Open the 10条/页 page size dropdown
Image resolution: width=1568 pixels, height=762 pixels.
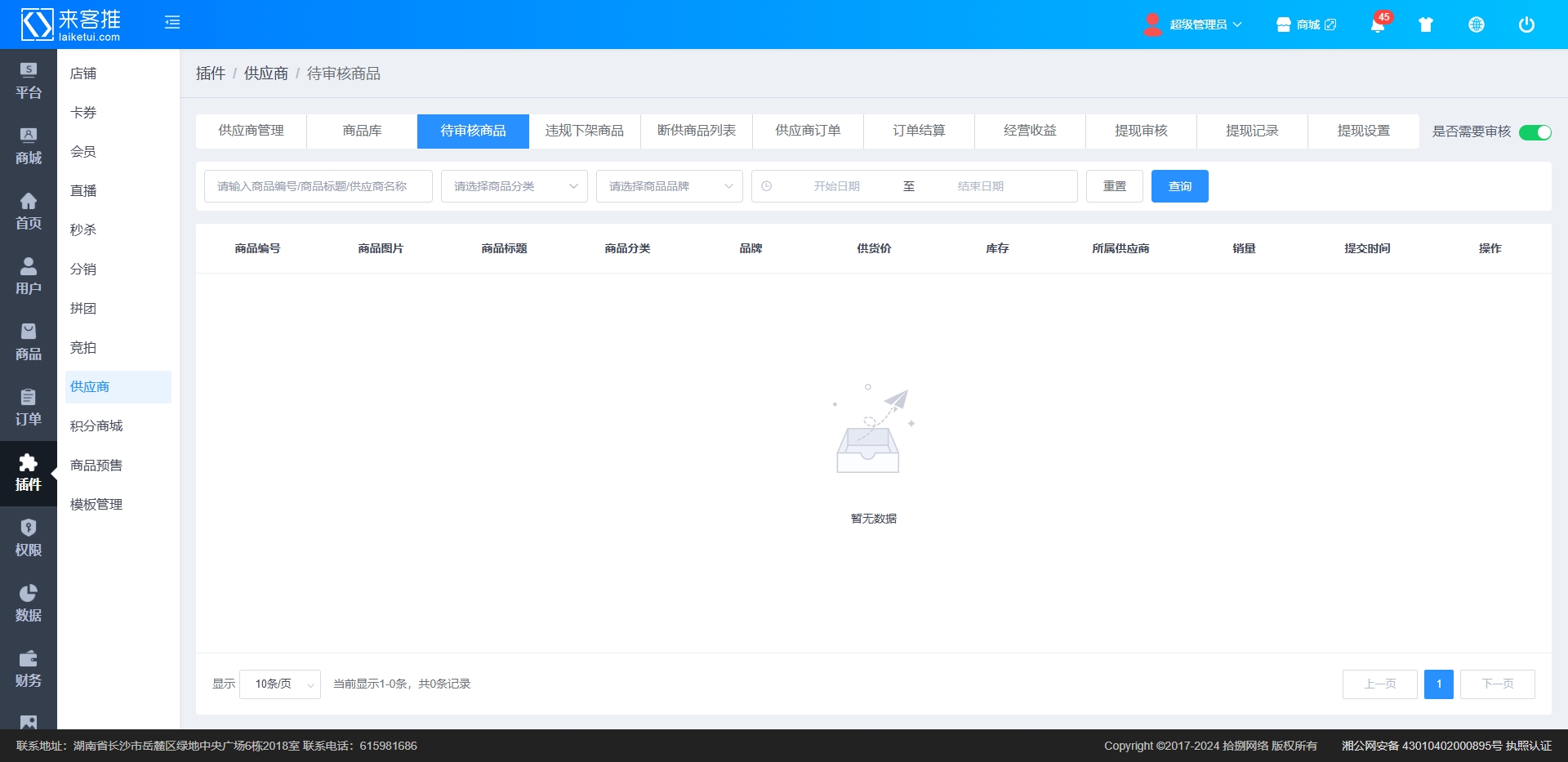click(x=280, y=684)
